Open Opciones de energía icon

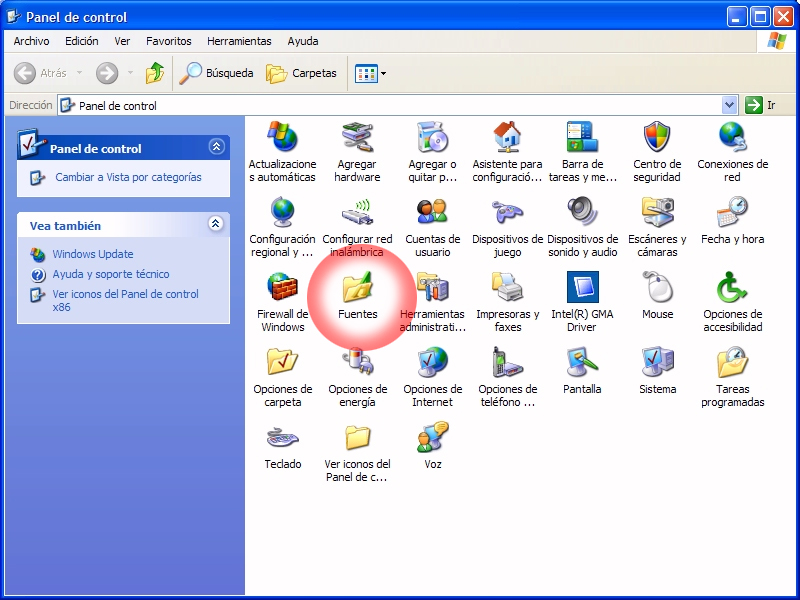[x=357, y=362]
